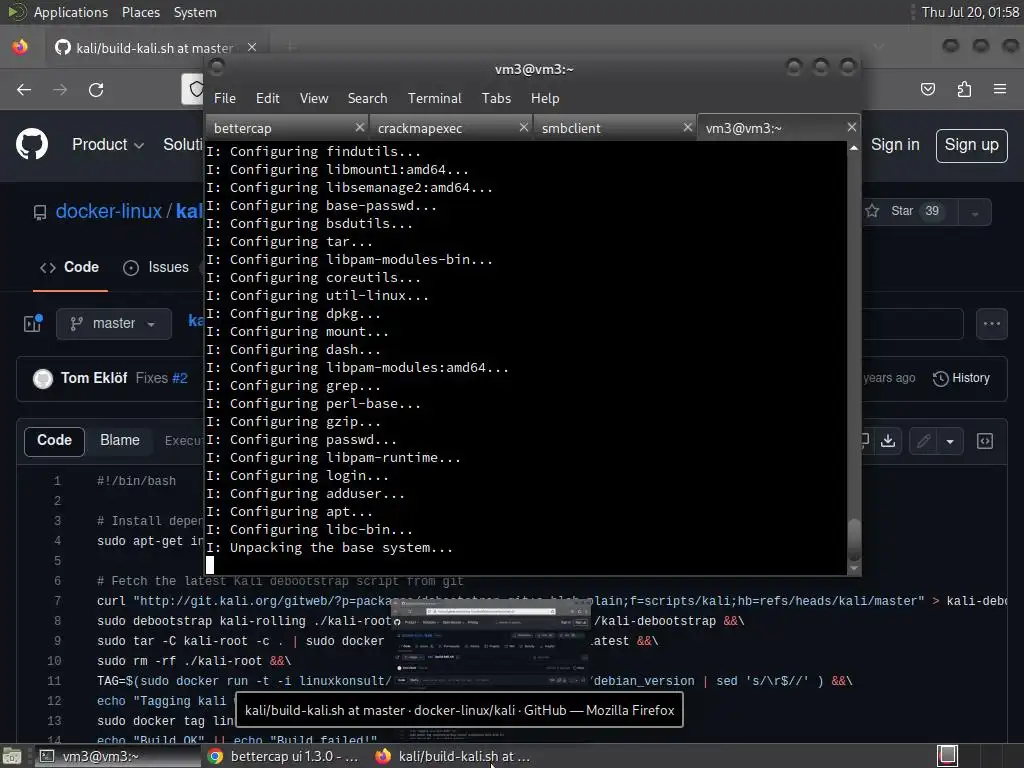Click the workspace switcher in the bottom panel
Screen dimensions: 1024x768
(947, 756)
